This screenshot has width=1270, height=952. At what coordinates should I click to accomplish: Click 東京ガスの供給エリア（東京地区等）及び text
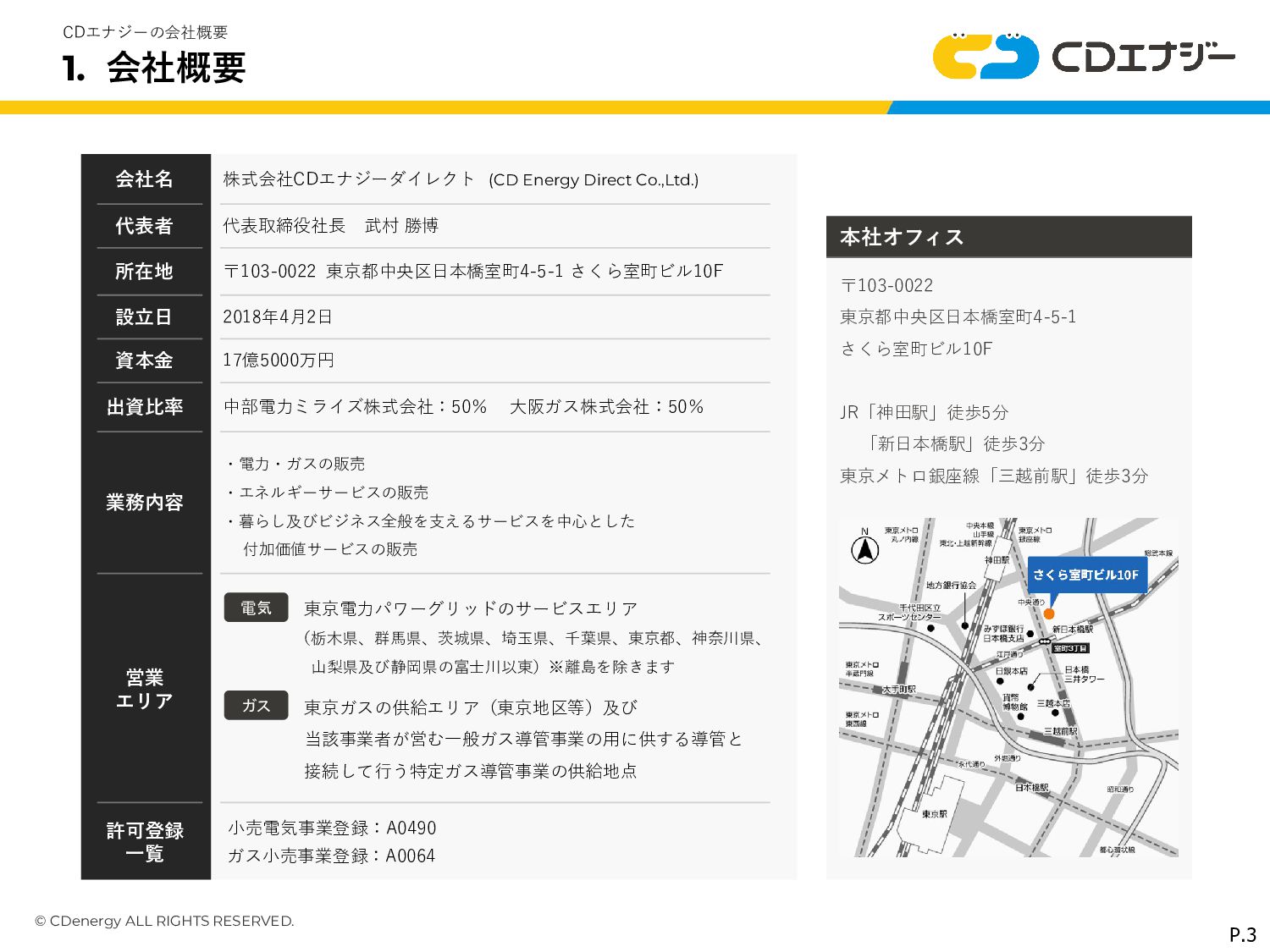coord(471,707)
